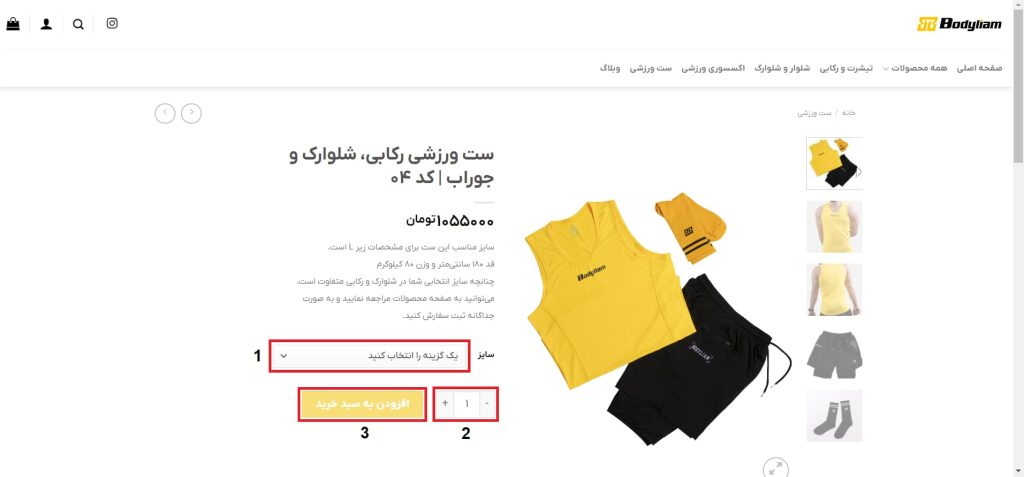Viewport: 1024px width, 477px height.
Task: Expand product image fullscreen icon
Action: [x=776, y=468]
